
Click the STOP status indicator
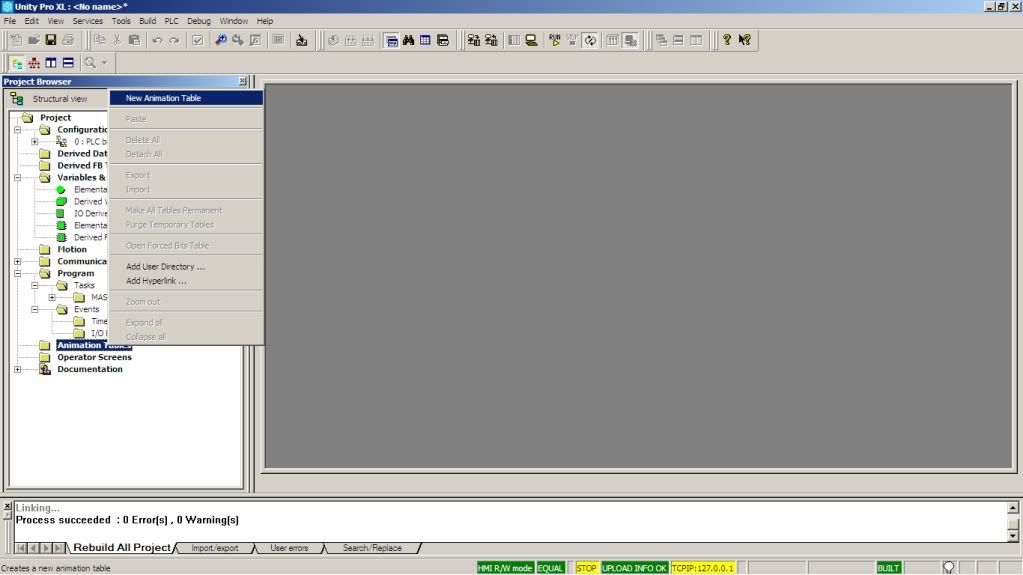point(586,568)
